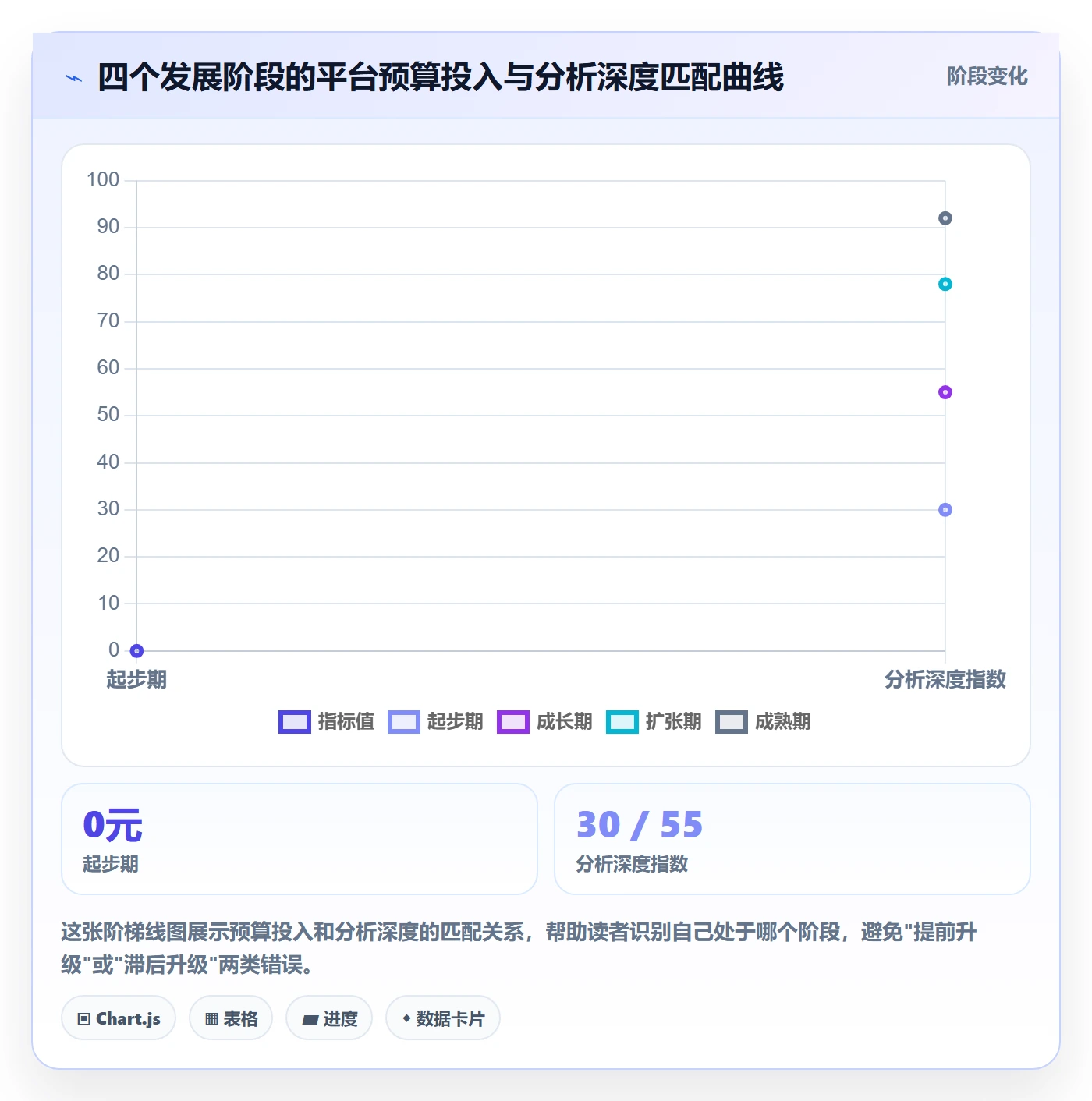Click the lightning icon beside the chart title

(74, 78)
